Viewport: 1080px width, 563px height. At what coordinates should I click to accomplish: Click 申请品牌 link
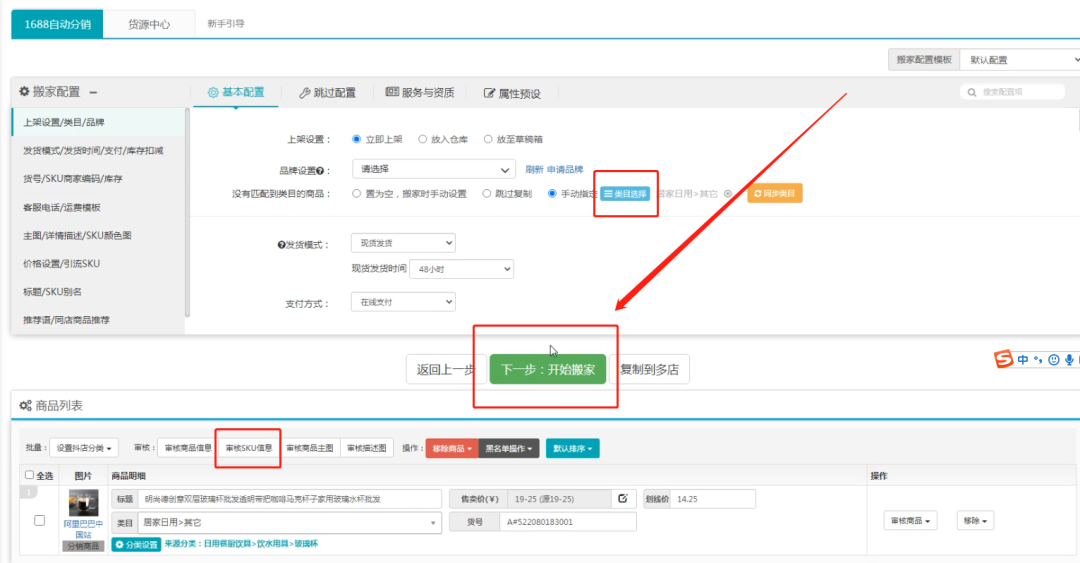565,170
